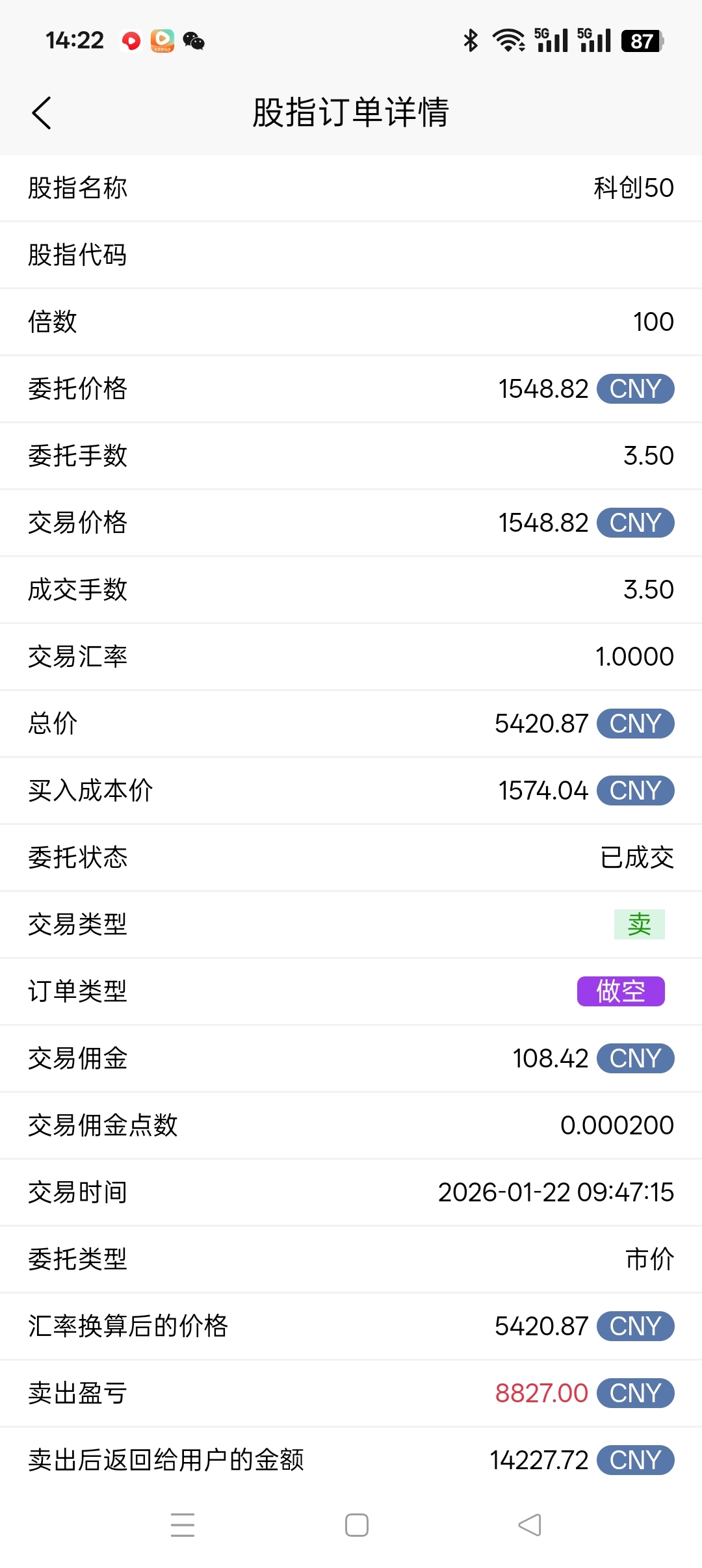Tap the Android home square button

[357, 1524]
